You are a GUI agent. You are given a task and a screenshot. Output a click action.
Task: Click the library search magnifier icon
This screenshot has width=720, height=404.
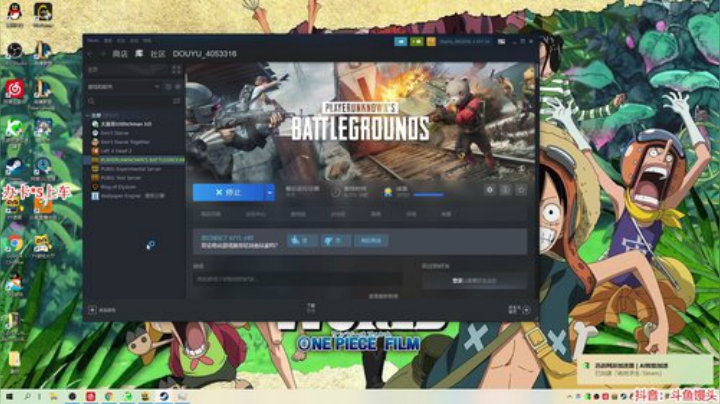tap(91, 101)
